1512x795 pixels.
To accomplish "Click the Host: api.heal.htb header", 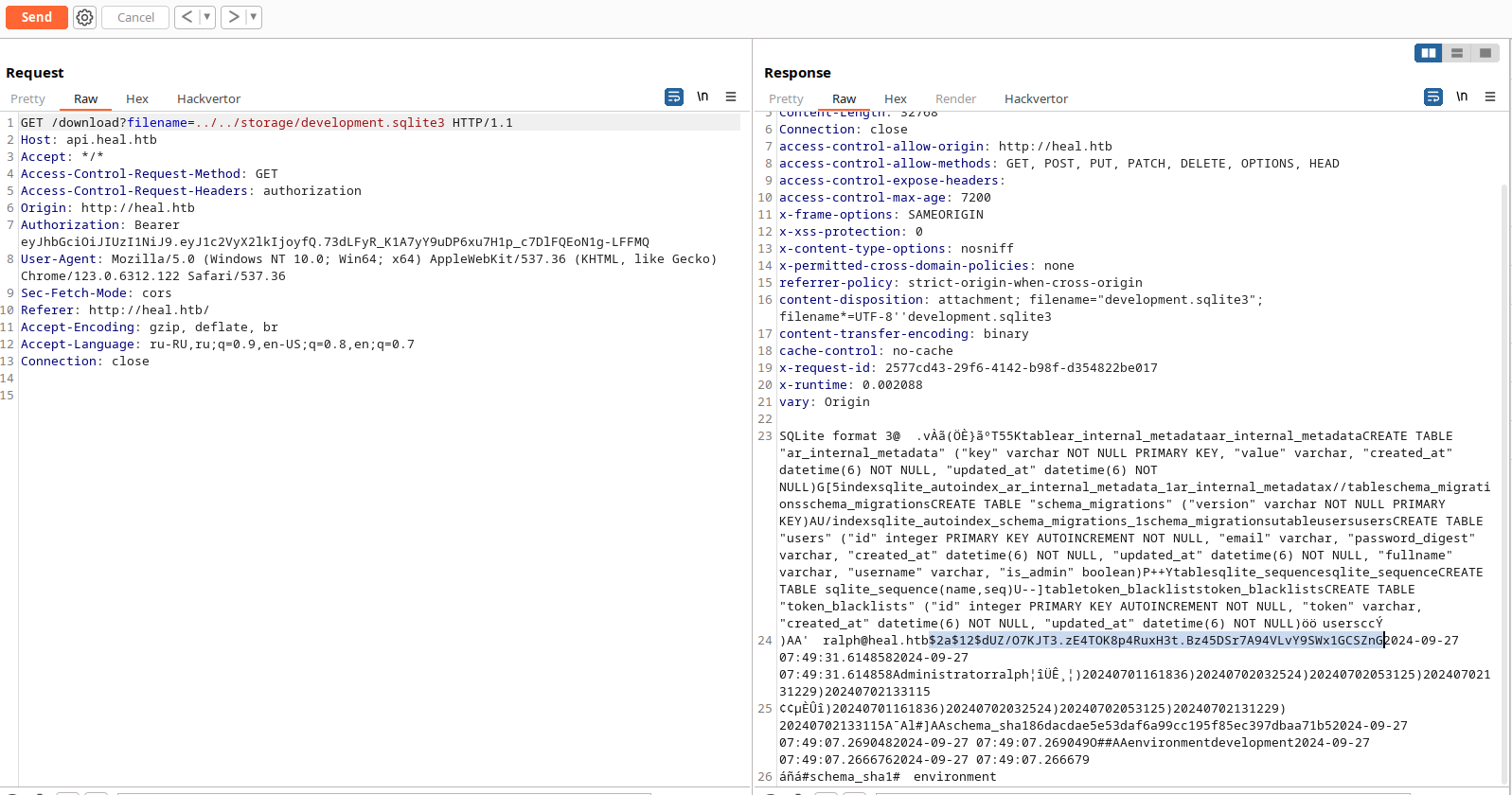I will pyautogui.click(x=89, y=140).
